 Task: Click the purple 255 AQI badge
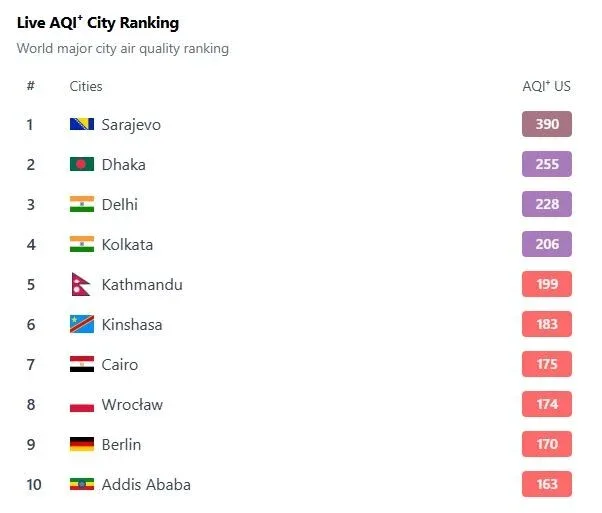[546, 164]
